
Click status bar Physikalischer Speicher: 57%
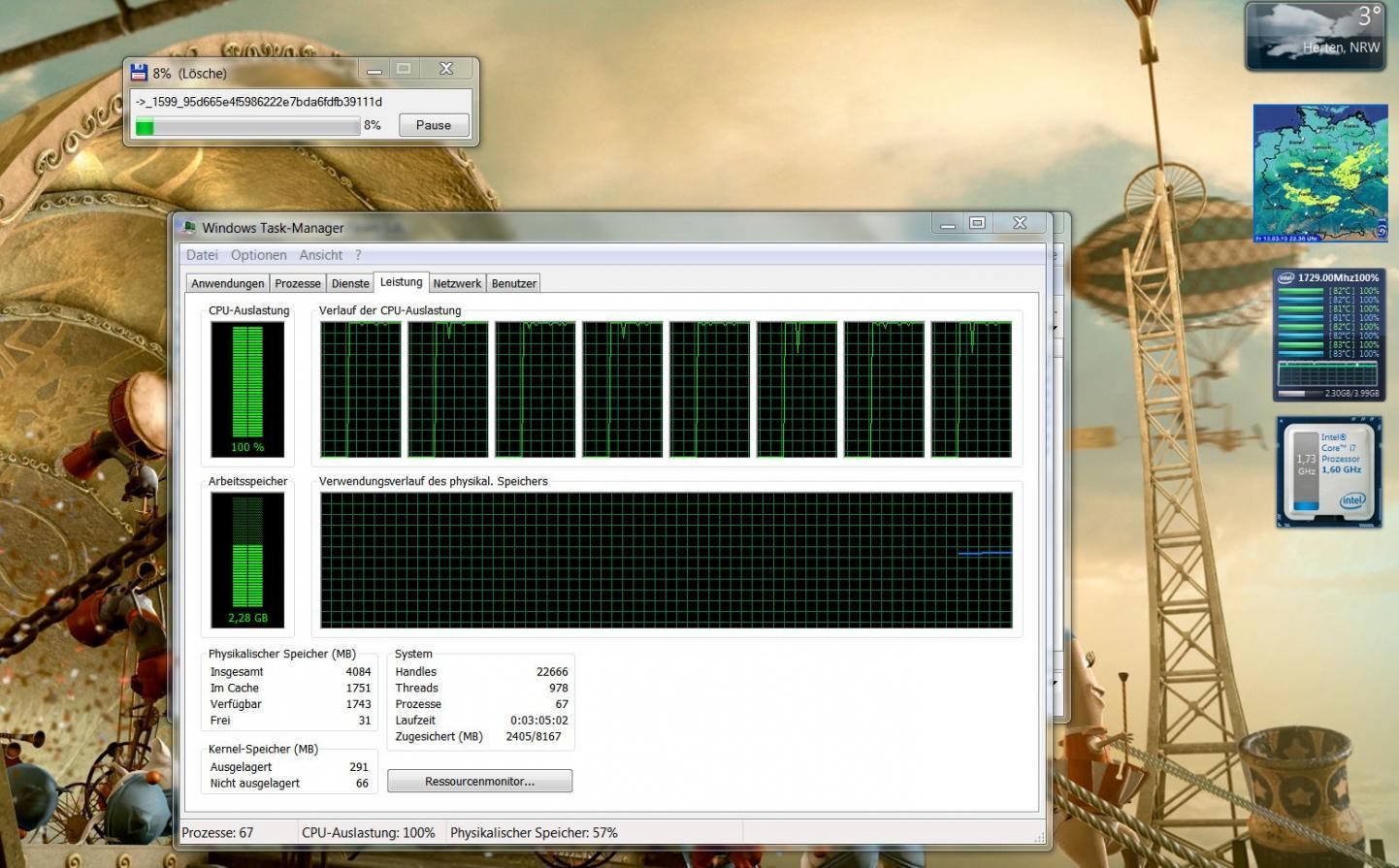click(x=534, y=832)
